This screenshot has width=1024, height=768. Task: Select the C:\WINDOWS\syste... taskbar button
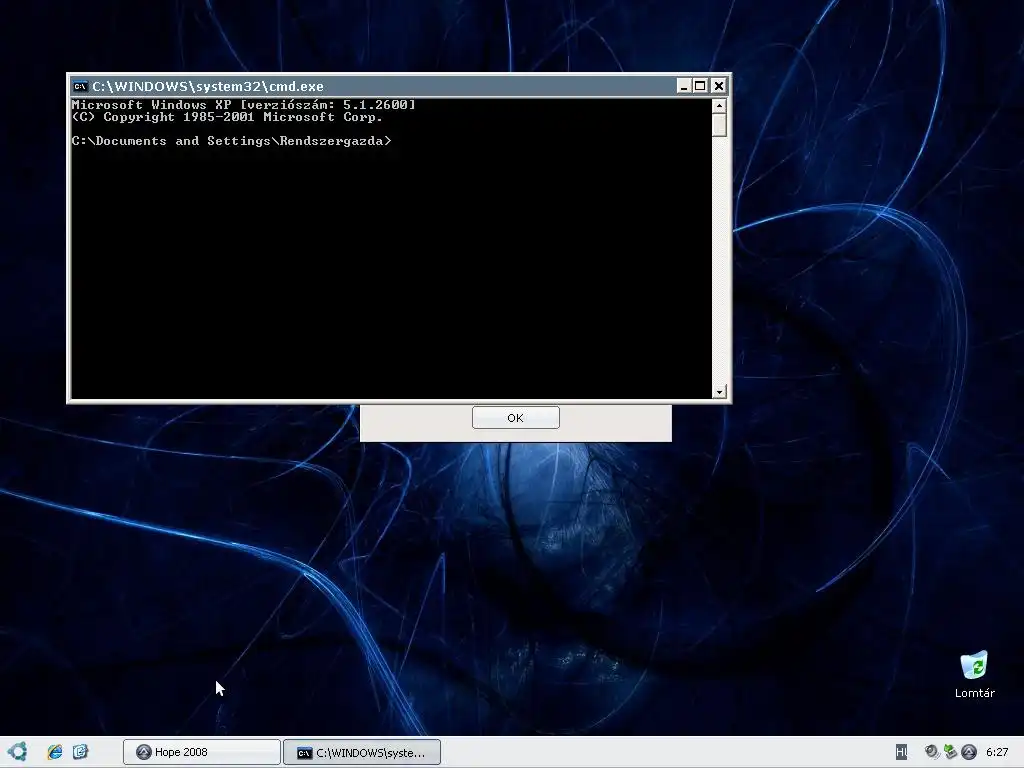362,752
